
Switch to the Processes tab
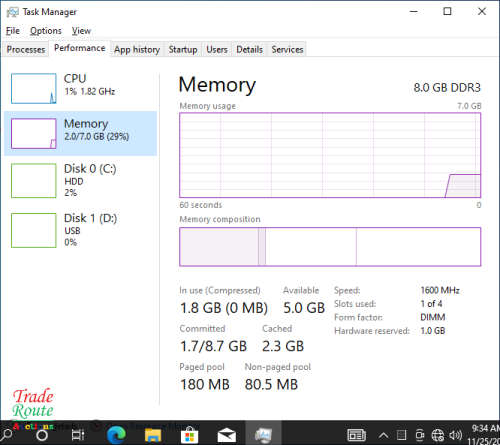26,49
